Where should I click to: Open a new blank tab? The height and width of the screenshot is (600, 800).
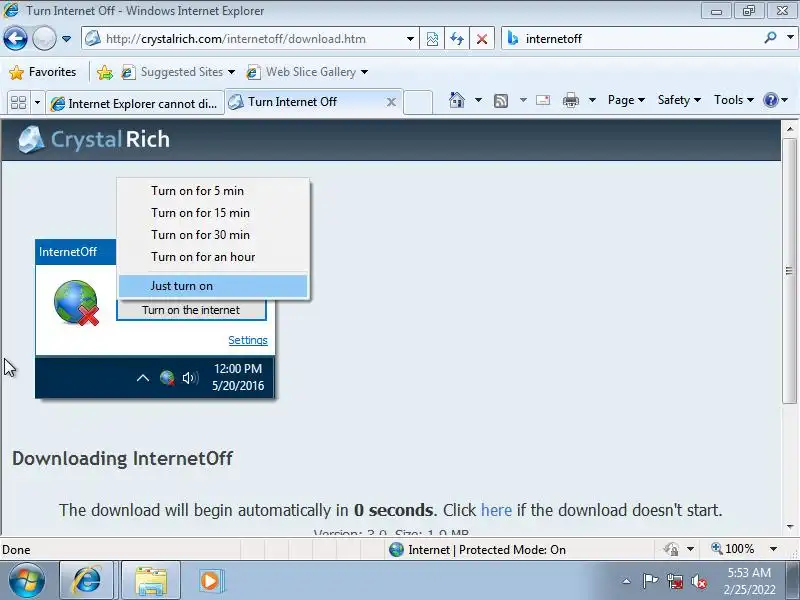[418, 102]
